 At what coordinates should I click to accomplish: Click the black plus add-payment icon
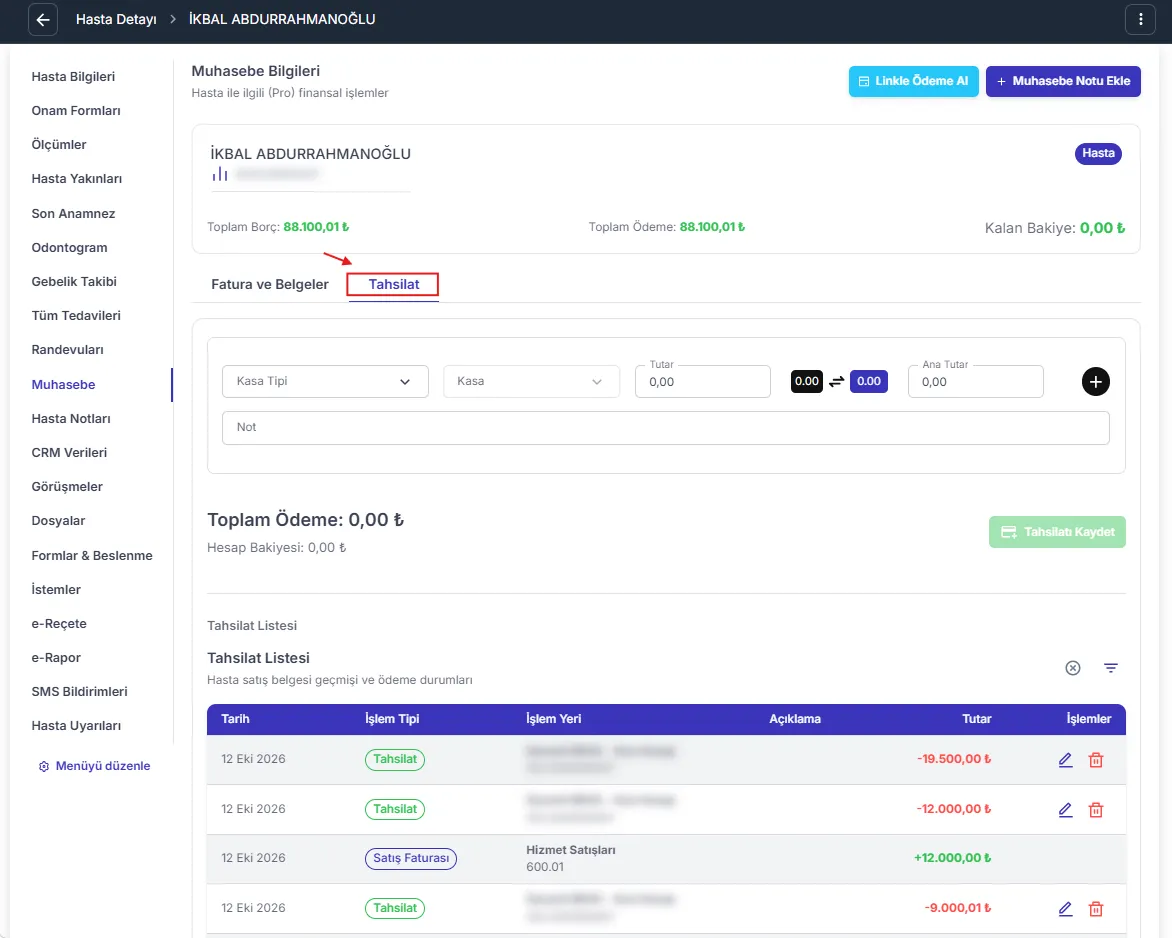coord(1095,382)
